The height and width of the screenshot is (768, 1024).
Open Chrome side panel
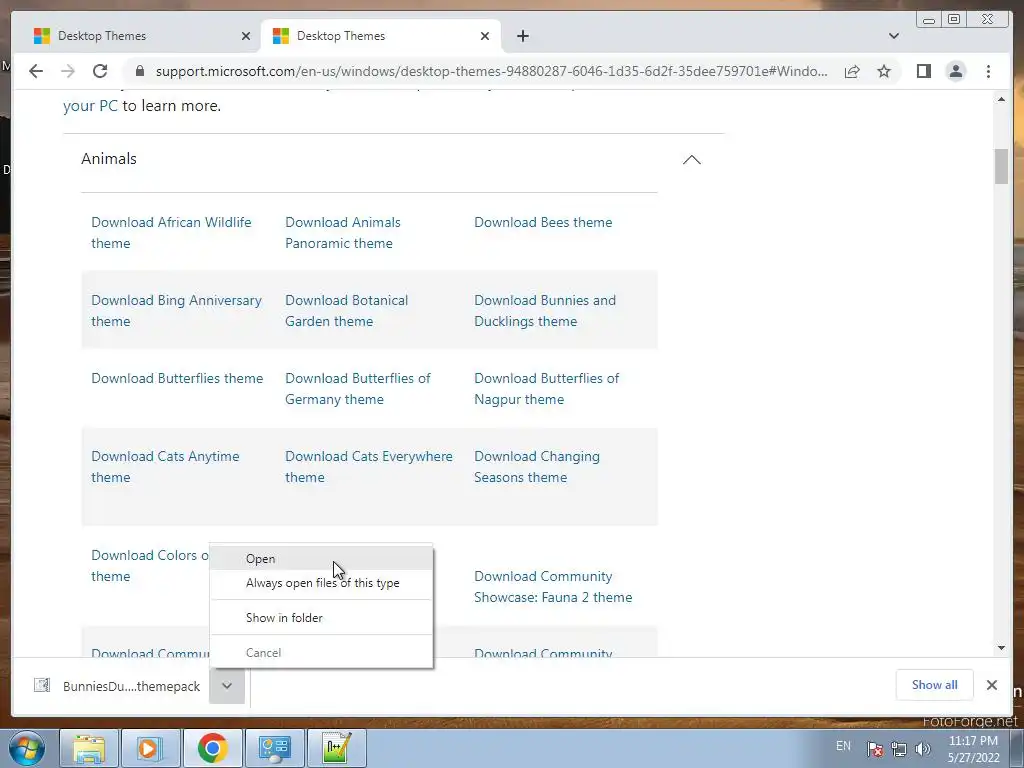point(923,71)
